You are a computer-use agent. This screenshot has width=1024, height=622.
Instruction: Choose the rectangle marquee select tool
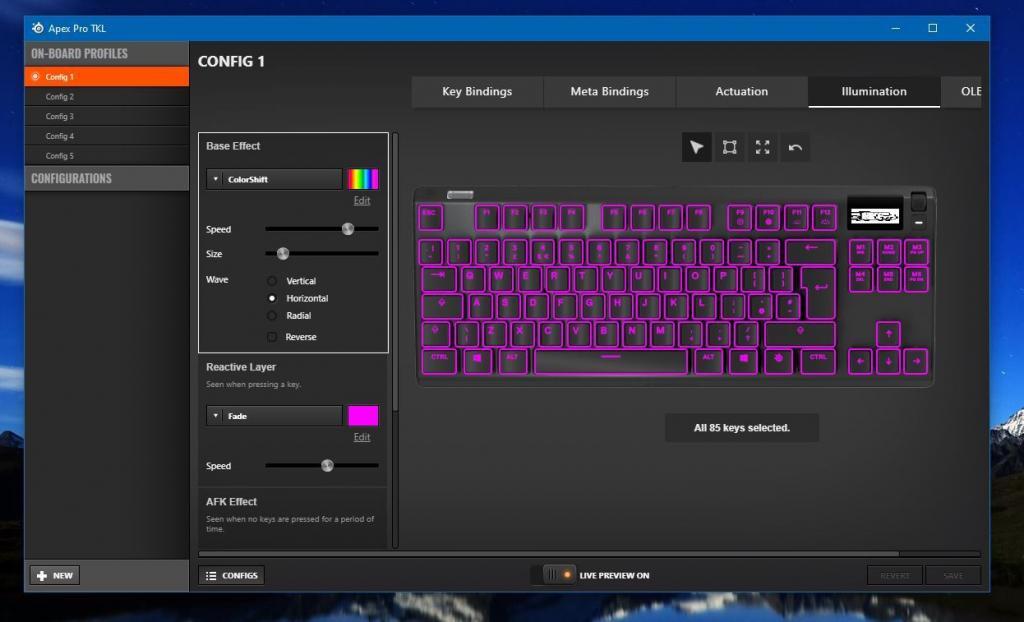730,148
